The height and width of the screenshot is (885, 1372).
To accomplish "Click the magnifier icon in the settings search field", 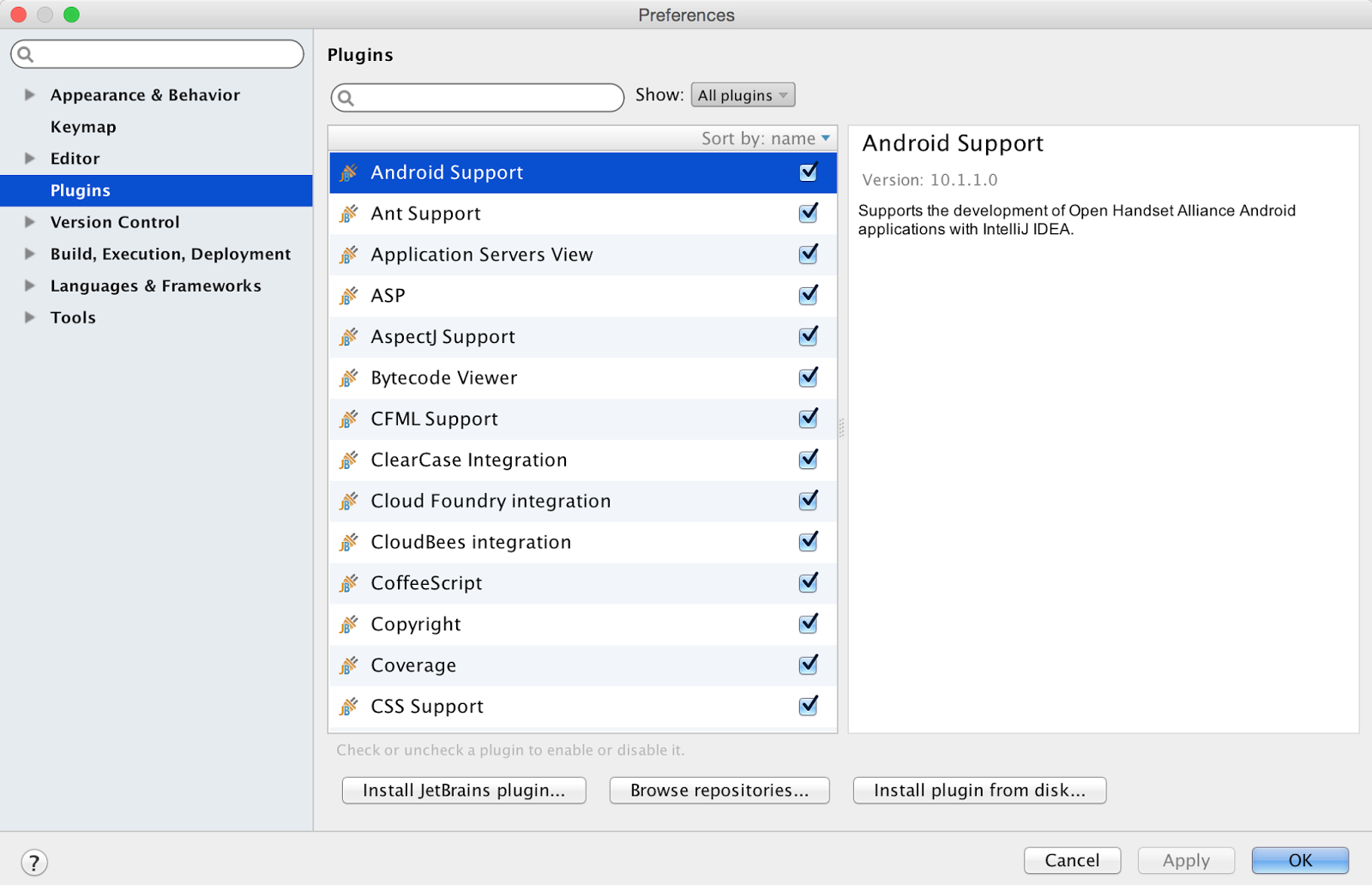I will 26,53.
